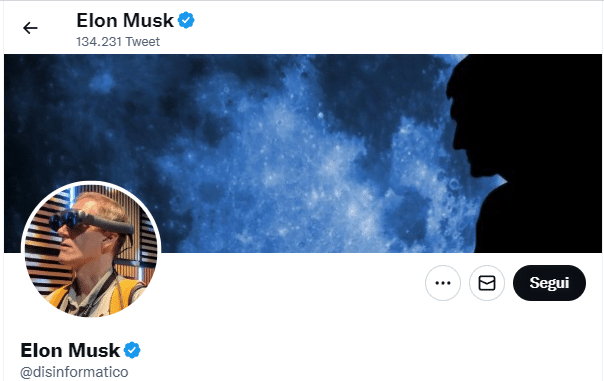This screenshot has width=604, height=381.
Task: Click the Elon Musk header title
Action: [x=125, y=20]
